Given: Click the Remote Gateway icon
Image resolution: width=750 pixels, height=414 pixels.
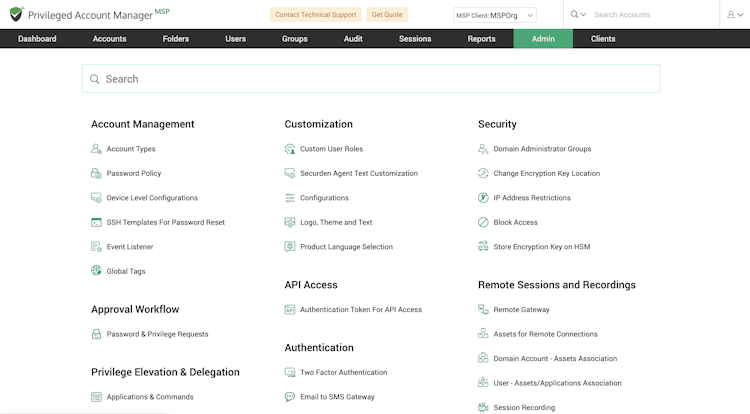Looking at the screenshot, I should [483, 309].
